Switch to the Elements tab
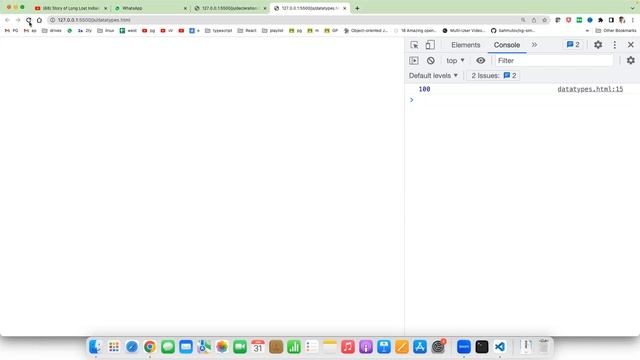Image resolution: width=640 pixels, height=360 pixels. tap(465, 45)
